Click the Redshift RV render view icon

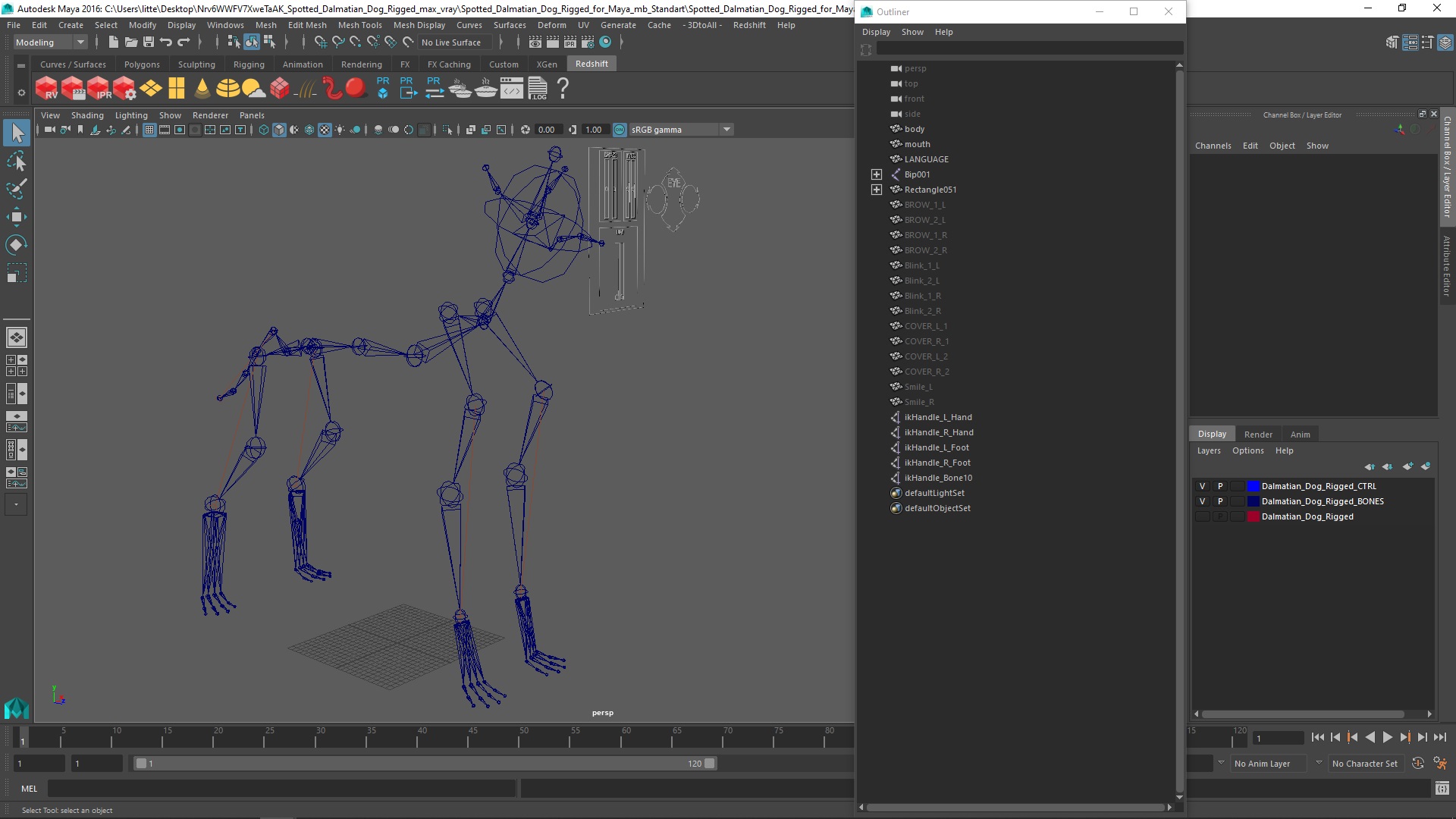coord(47,89)
